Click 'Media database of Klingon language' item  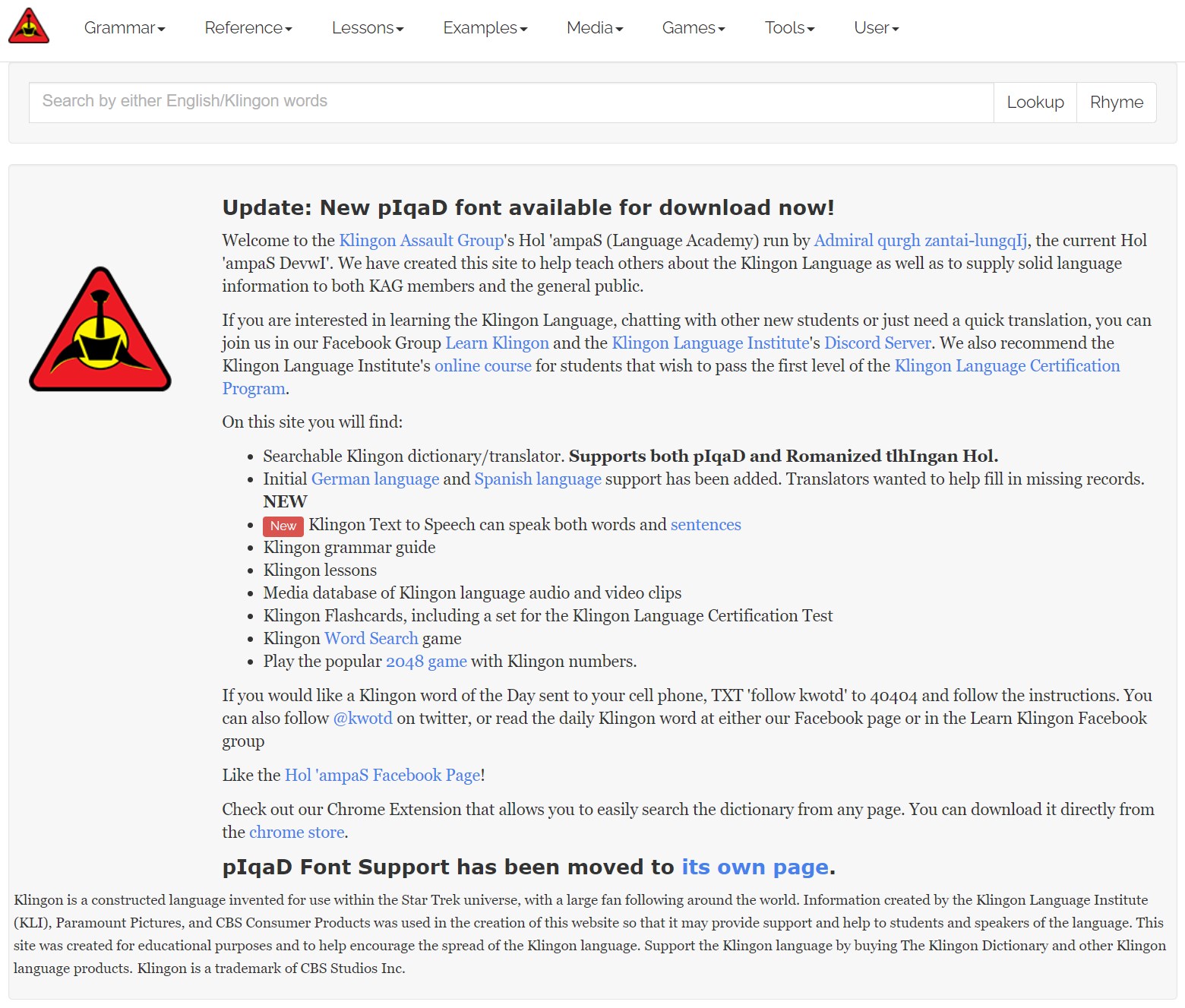[472, 593]
